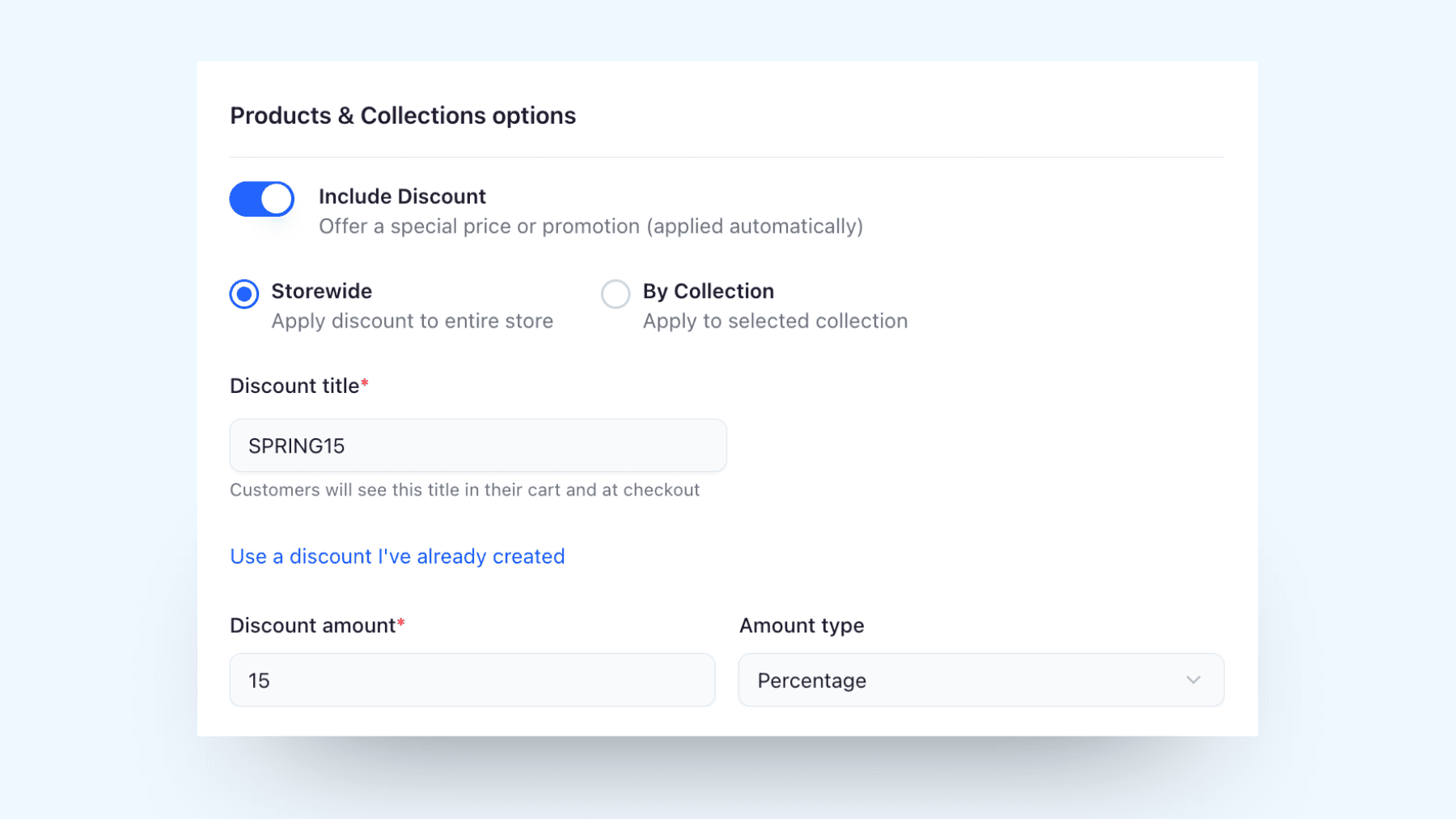The height and width of the screenshot is (819, 1456).
Task: Click the Discount amount field label
Action: coord(312,626)
